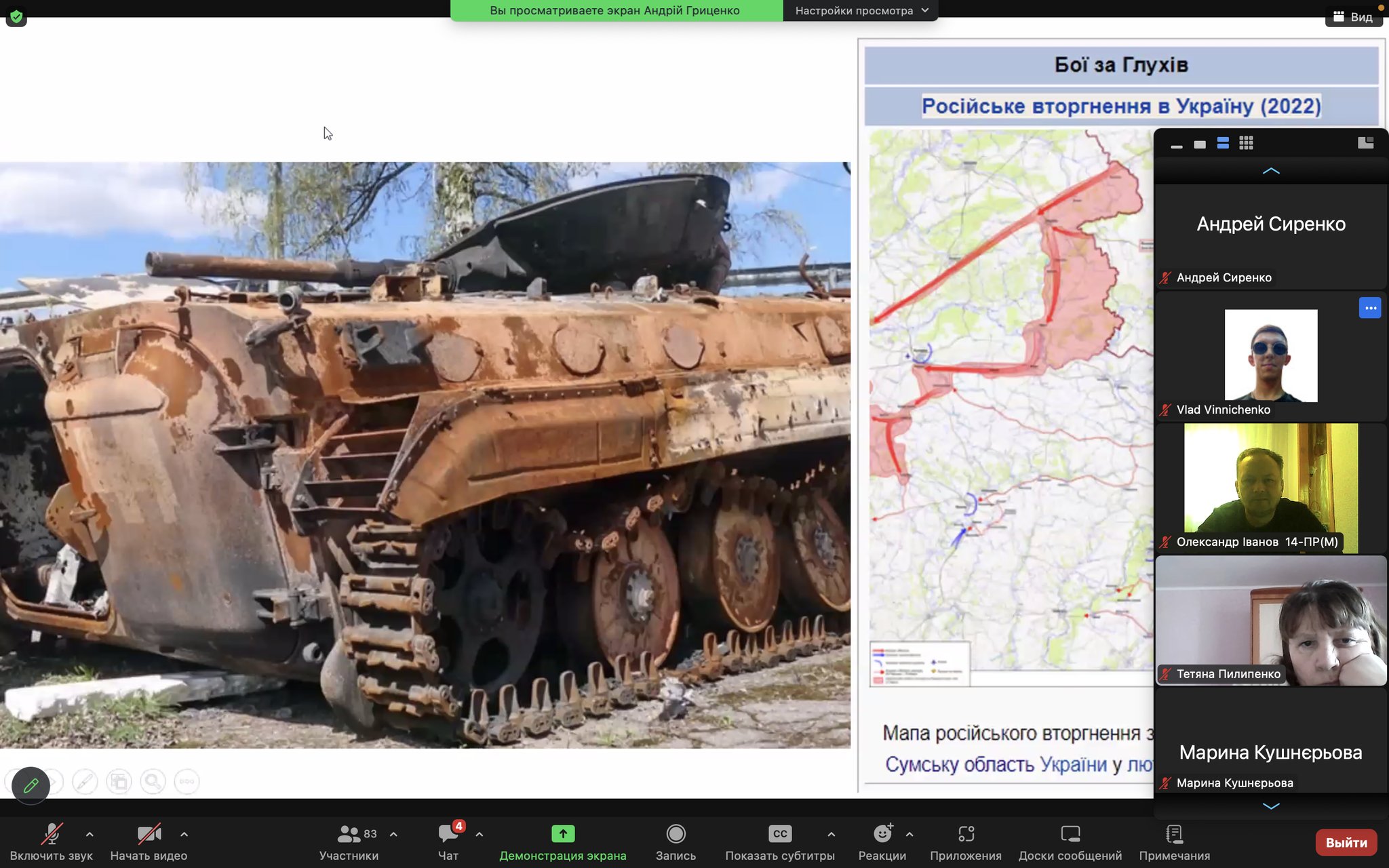Image resolution: width=1389 pixels, height=868 pixels.
Task: Click the Sumy region invasion map image
Action: tap(1011, 408)
